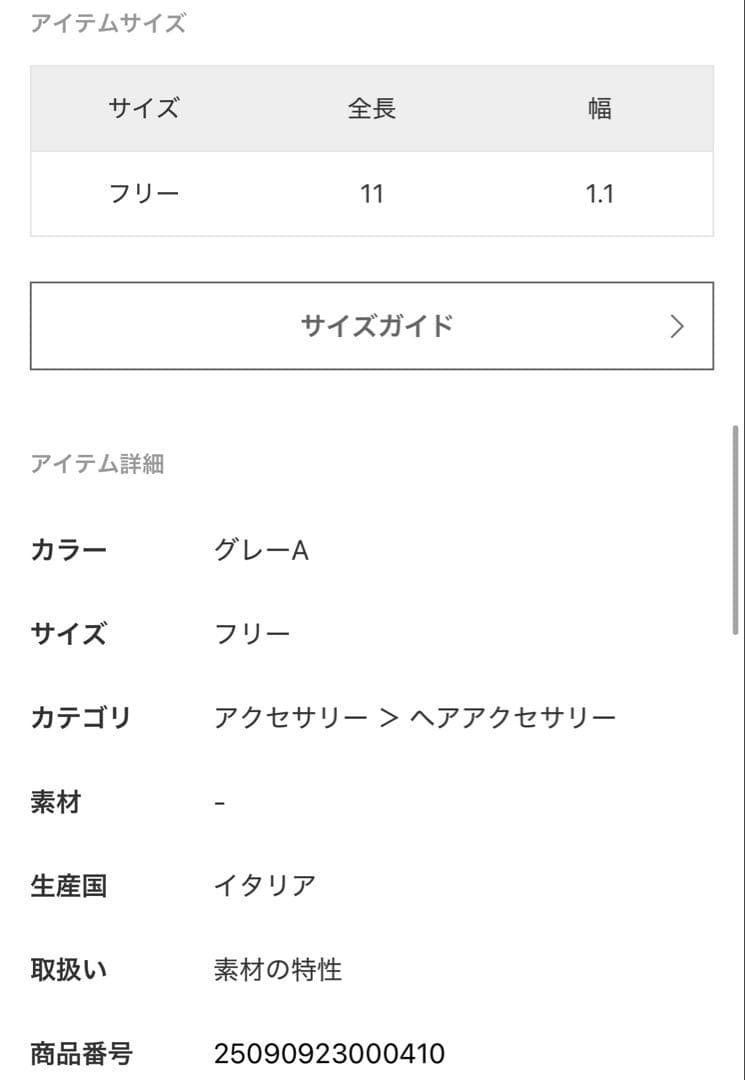Open the アクセサリー category link

point(290,718)
